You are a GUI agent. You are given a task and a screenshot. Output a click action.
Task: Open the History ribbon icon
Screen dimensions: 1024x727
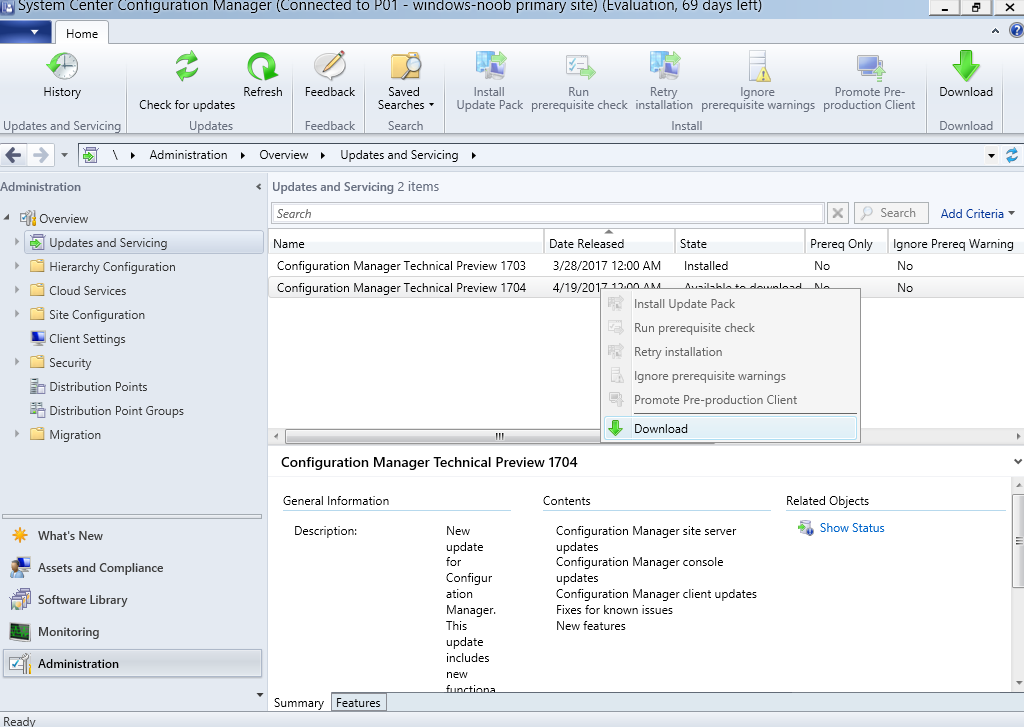click(62, 75)
